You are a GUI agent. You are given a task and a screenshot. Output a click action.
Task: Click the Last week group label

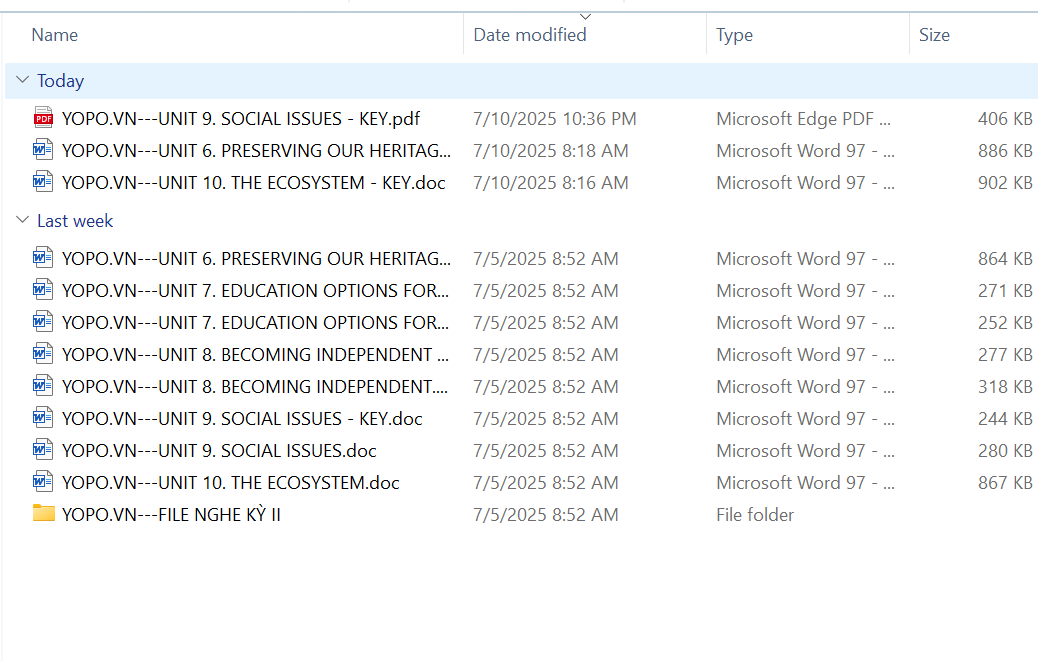click(x=75, y=221)
